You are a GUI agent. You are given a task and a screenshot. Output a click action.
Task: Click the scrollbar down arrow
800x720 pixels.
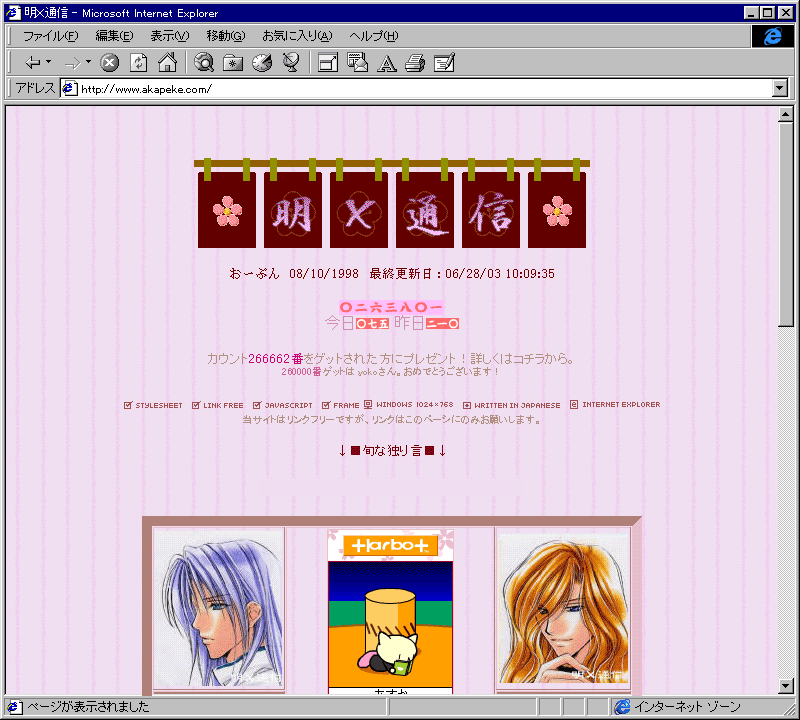click(786, 686)
